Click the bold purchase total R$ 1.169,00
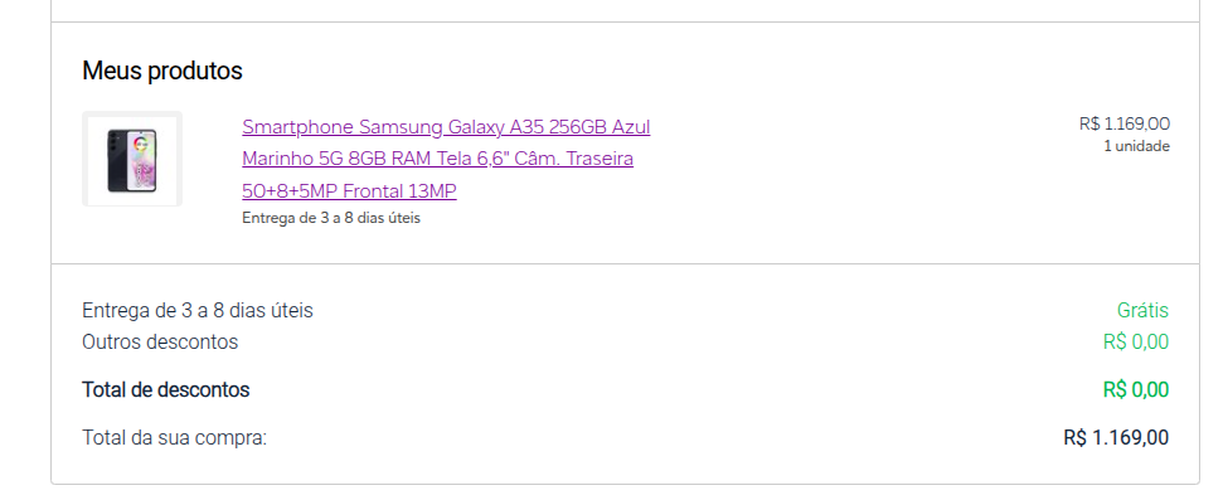 point(1116,438)
